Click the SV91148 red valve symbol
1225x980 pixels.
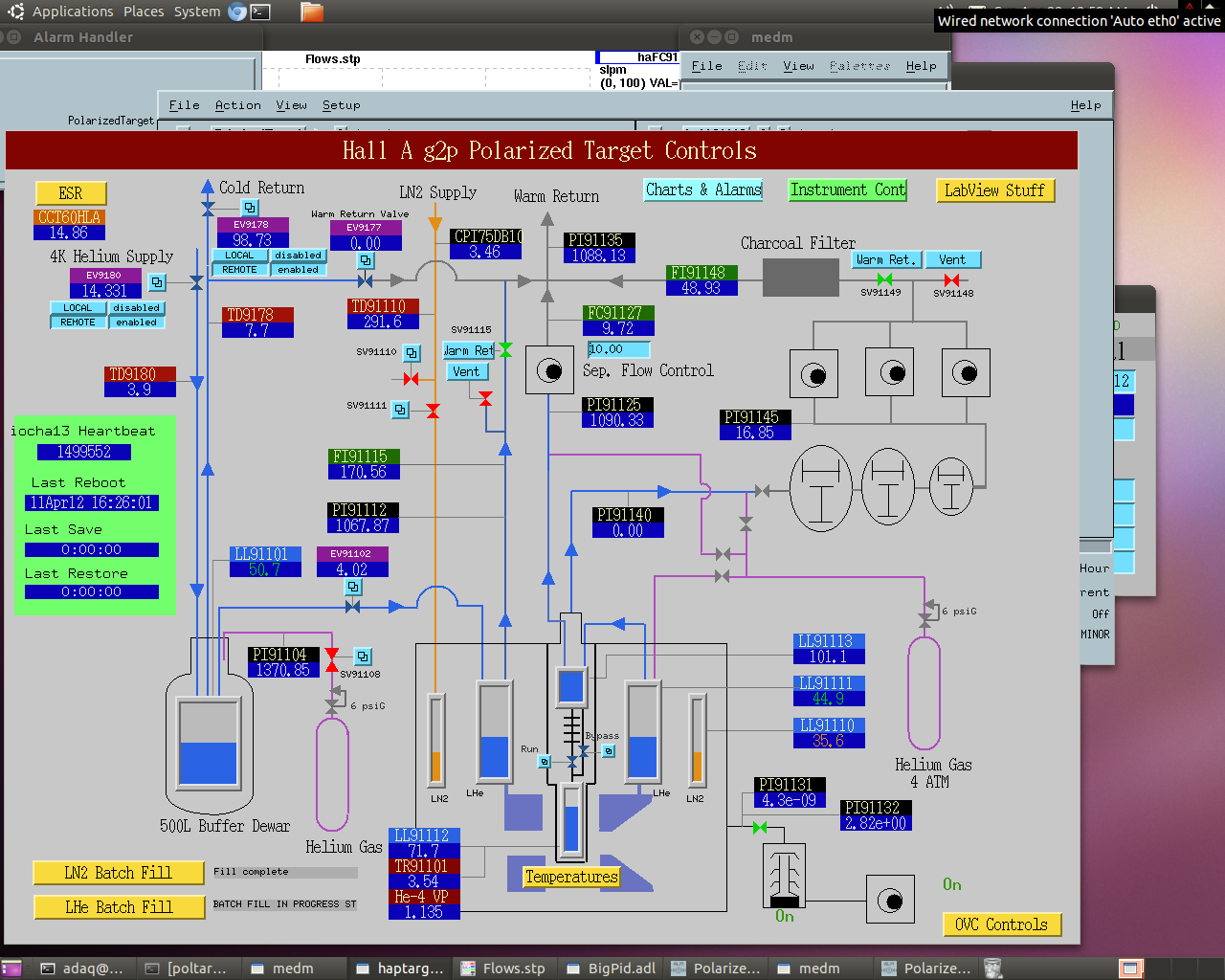click(951, 279)
